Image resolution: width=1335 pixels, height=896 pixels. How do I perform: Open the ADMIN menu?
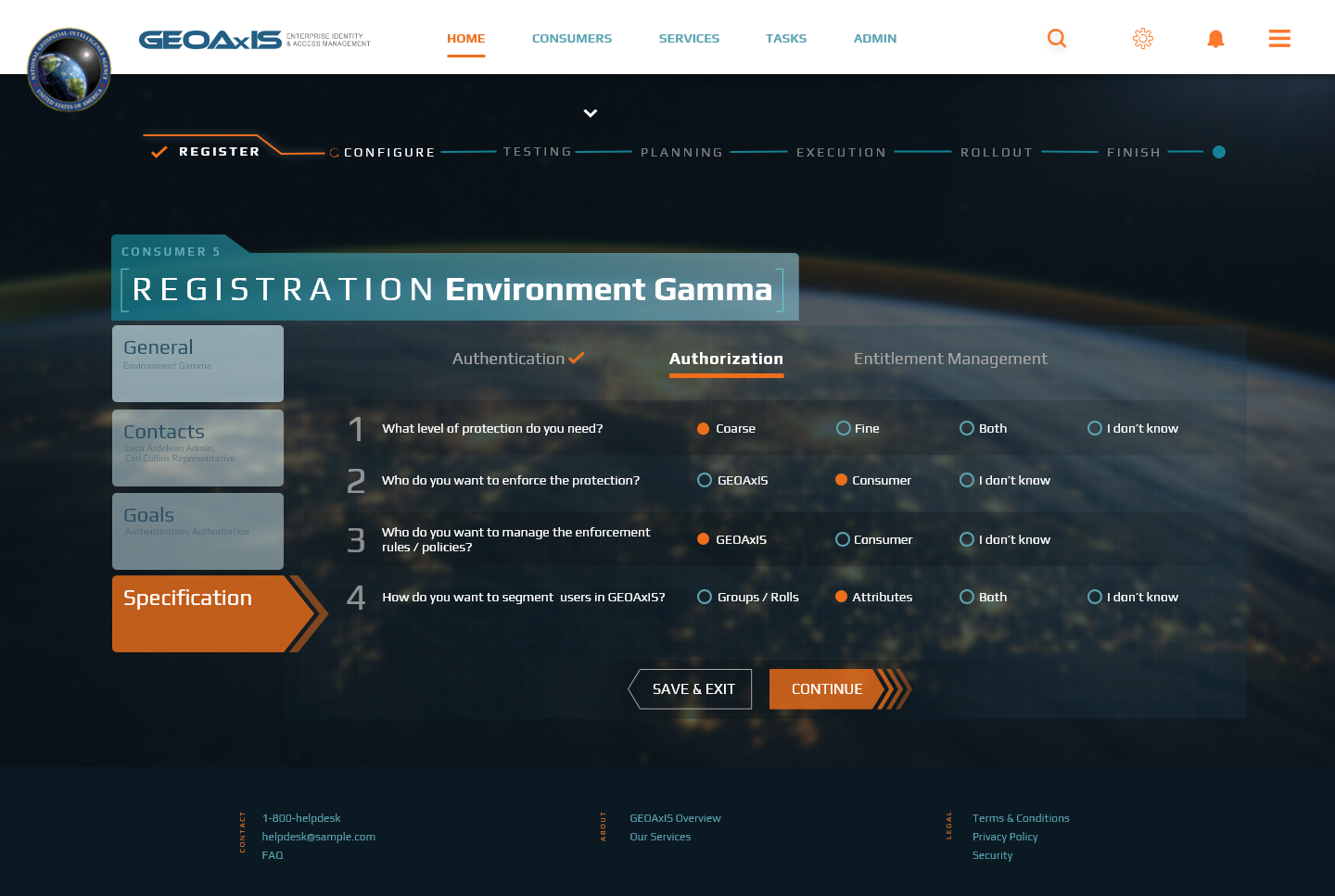[875, 38]
